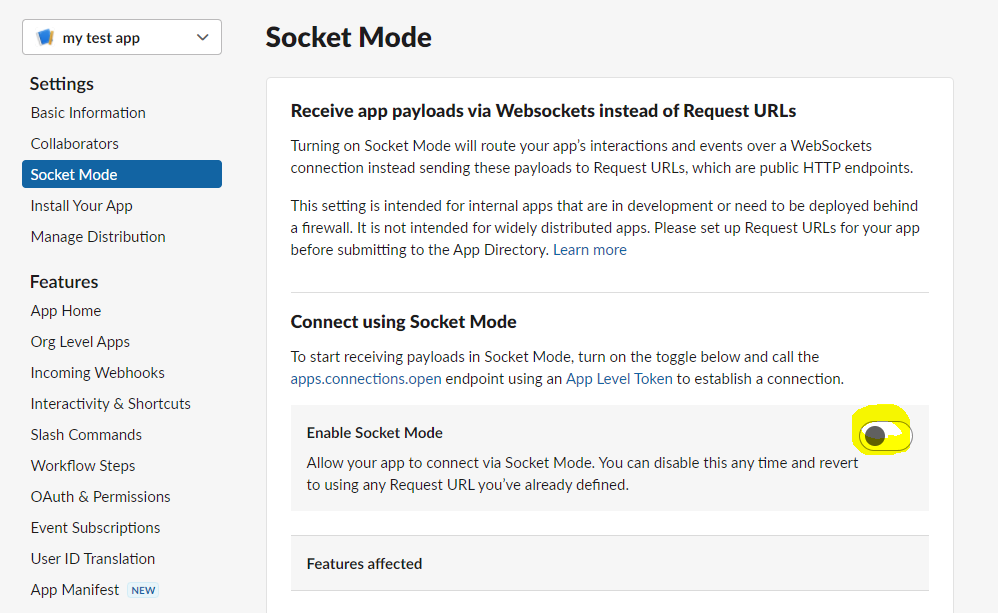Click the Enable Socket Mode label
This screenshot has width=998, height=613.
point(374,433)
